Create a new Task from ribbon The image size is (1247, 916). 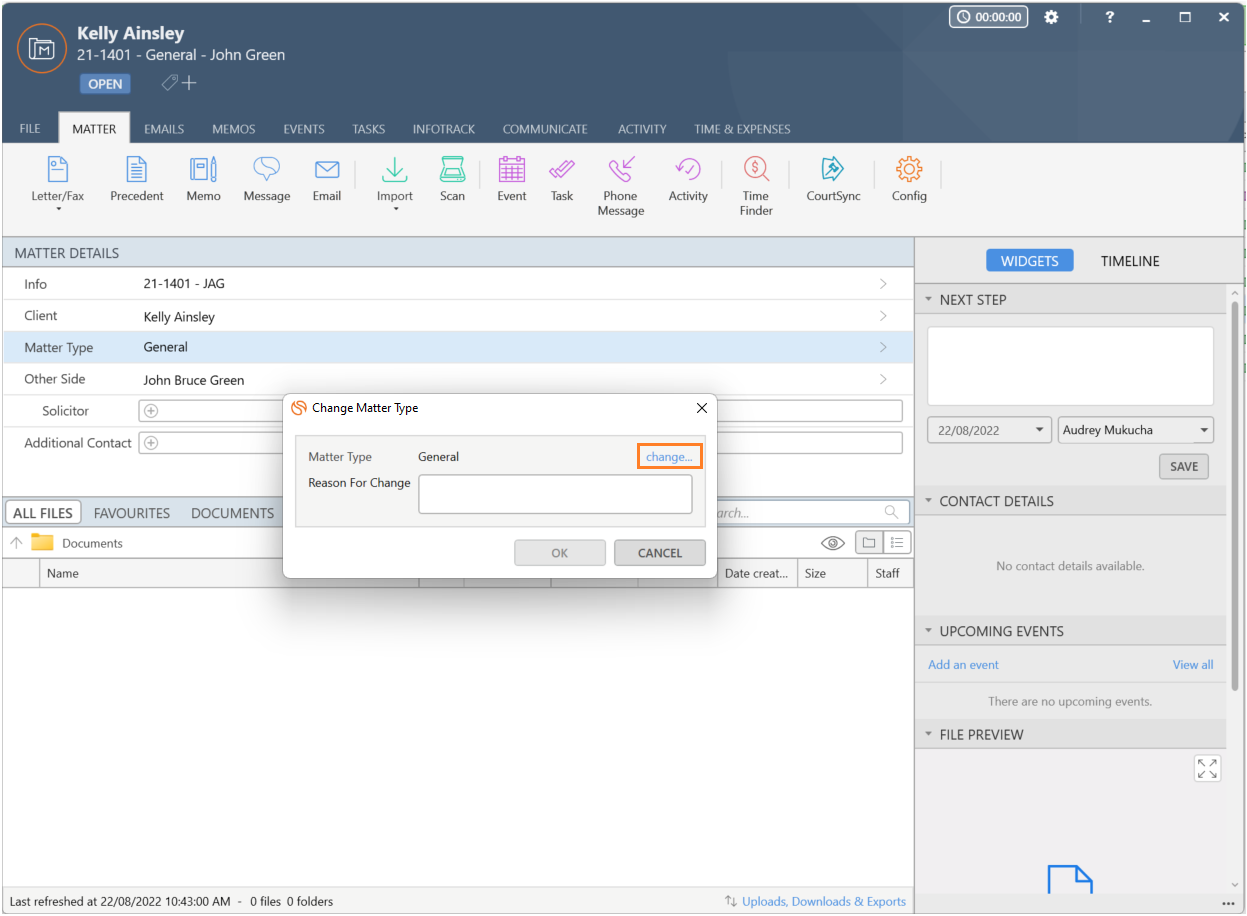(x=562, y=180)
